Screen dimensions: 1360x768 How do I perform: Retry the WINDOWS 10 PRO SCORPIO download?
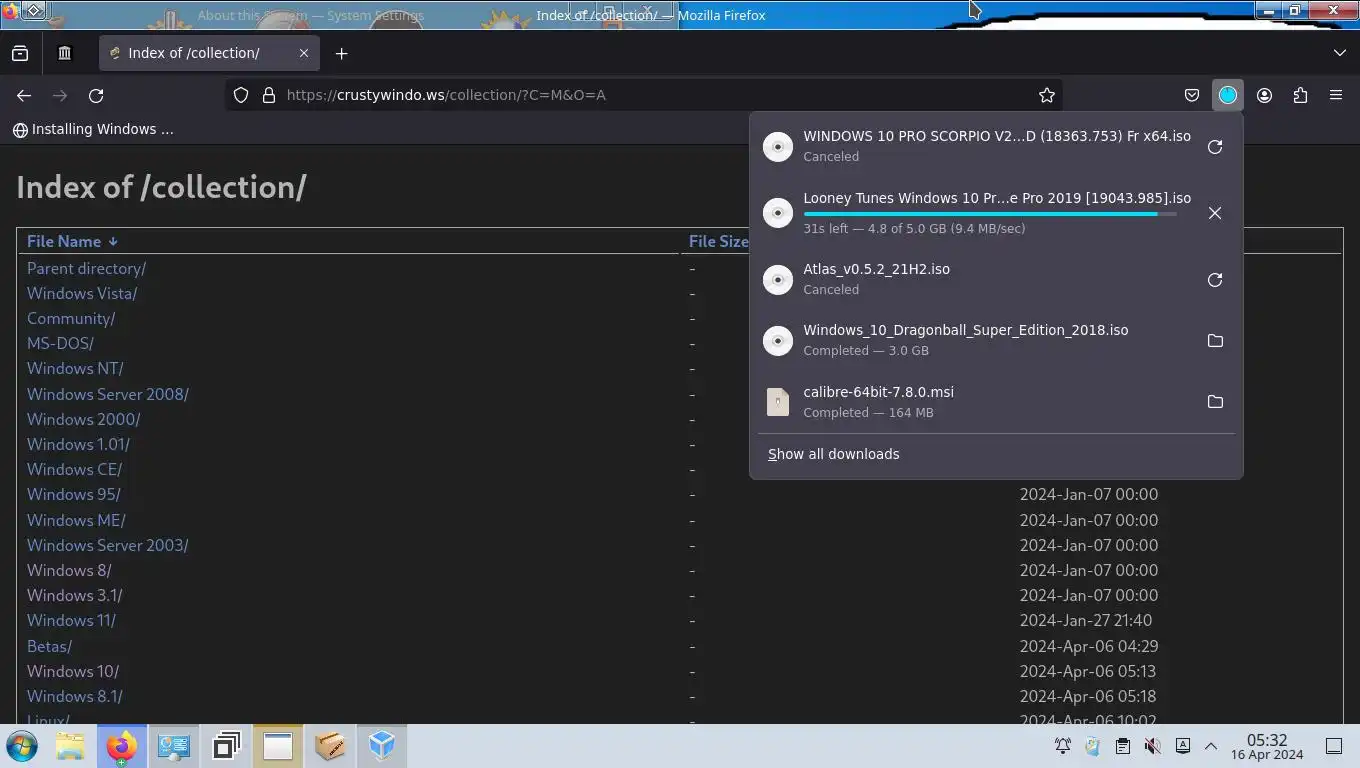coord(1215,147)
